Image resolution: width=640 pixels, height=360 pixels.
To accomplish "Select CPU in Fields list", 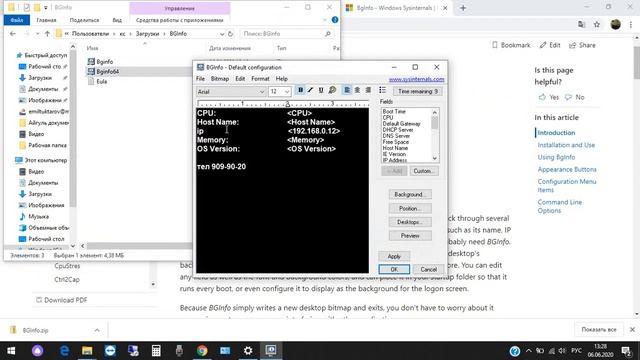I will coord(388,118).
